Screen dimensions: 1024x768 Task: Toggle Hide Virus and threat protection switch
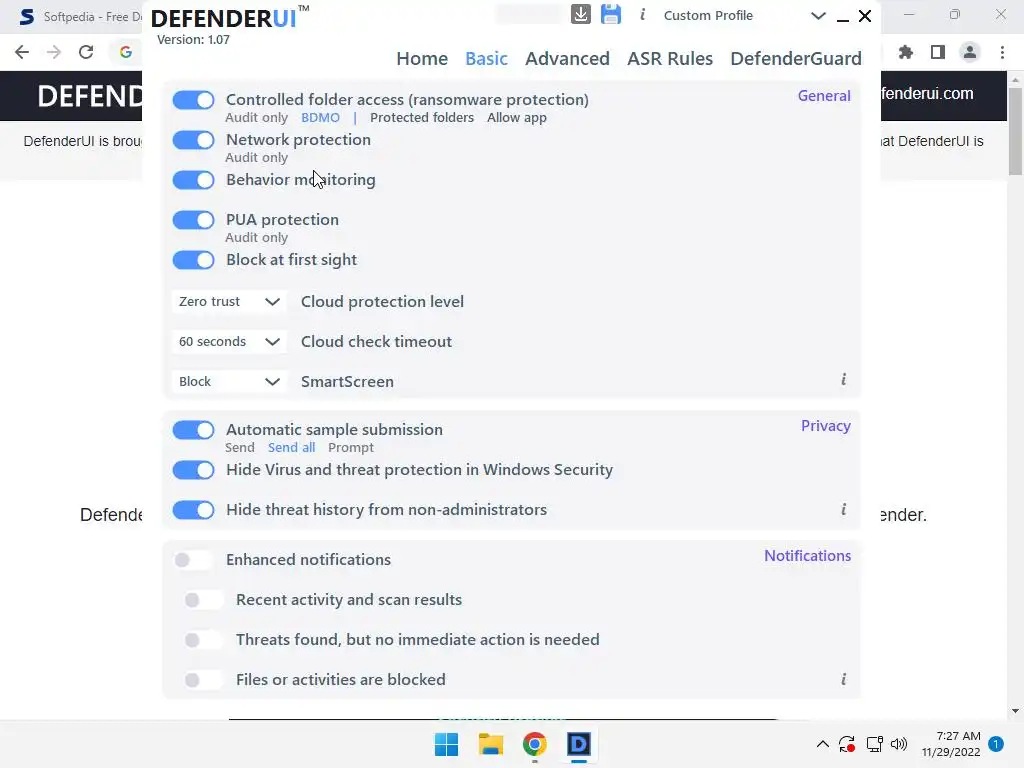[x=193, y=470]
